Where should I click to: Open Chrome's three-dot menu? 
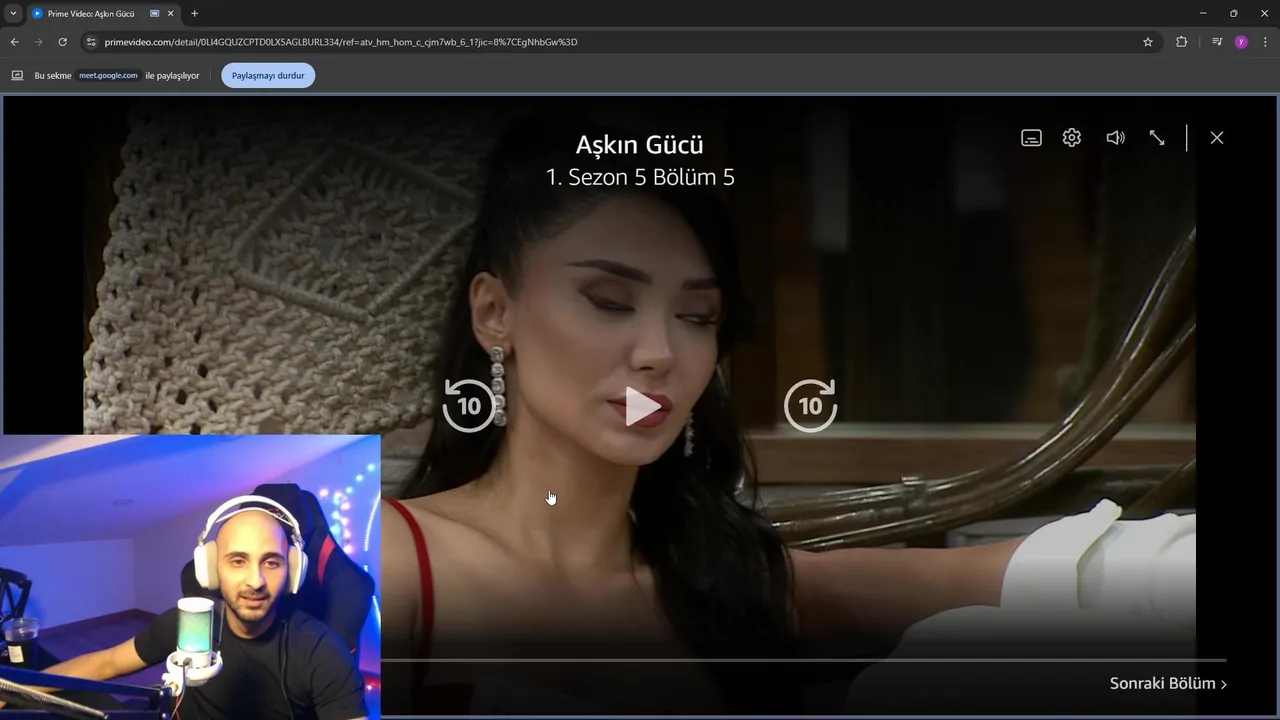[x=1266, y=42]
